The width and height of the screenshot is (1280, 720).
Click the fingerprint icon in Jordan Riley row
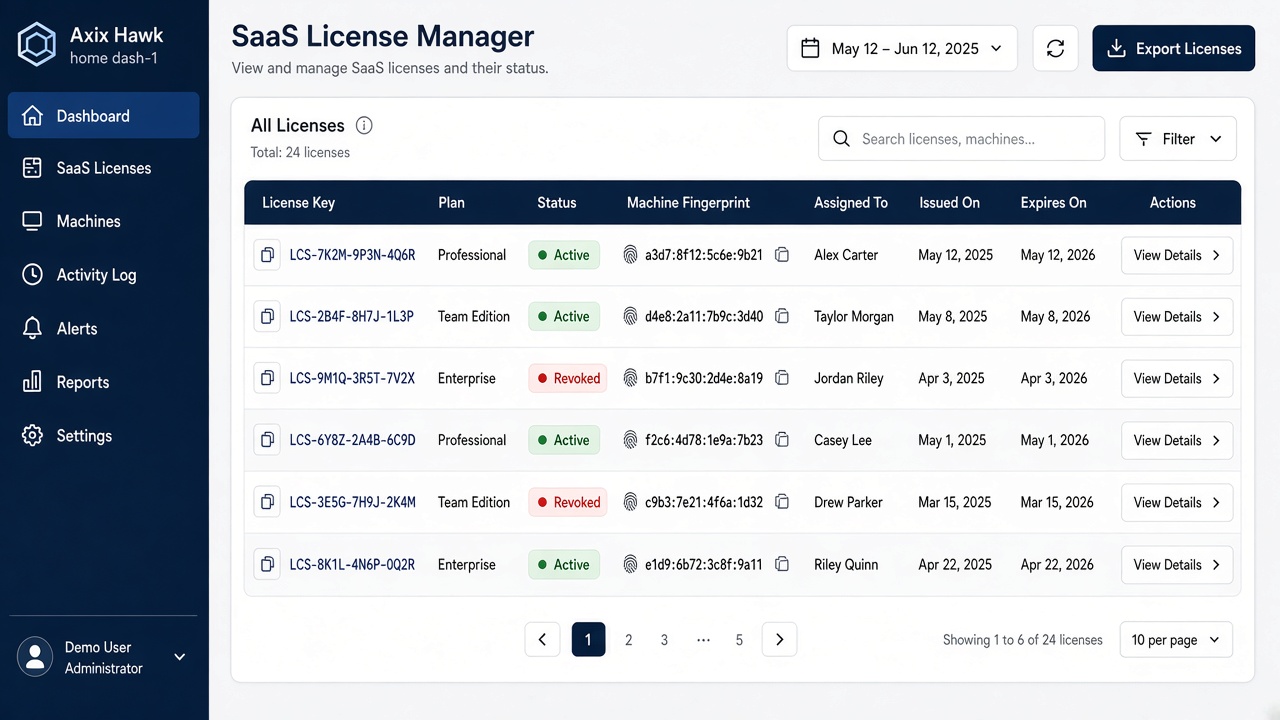point(630,378)
